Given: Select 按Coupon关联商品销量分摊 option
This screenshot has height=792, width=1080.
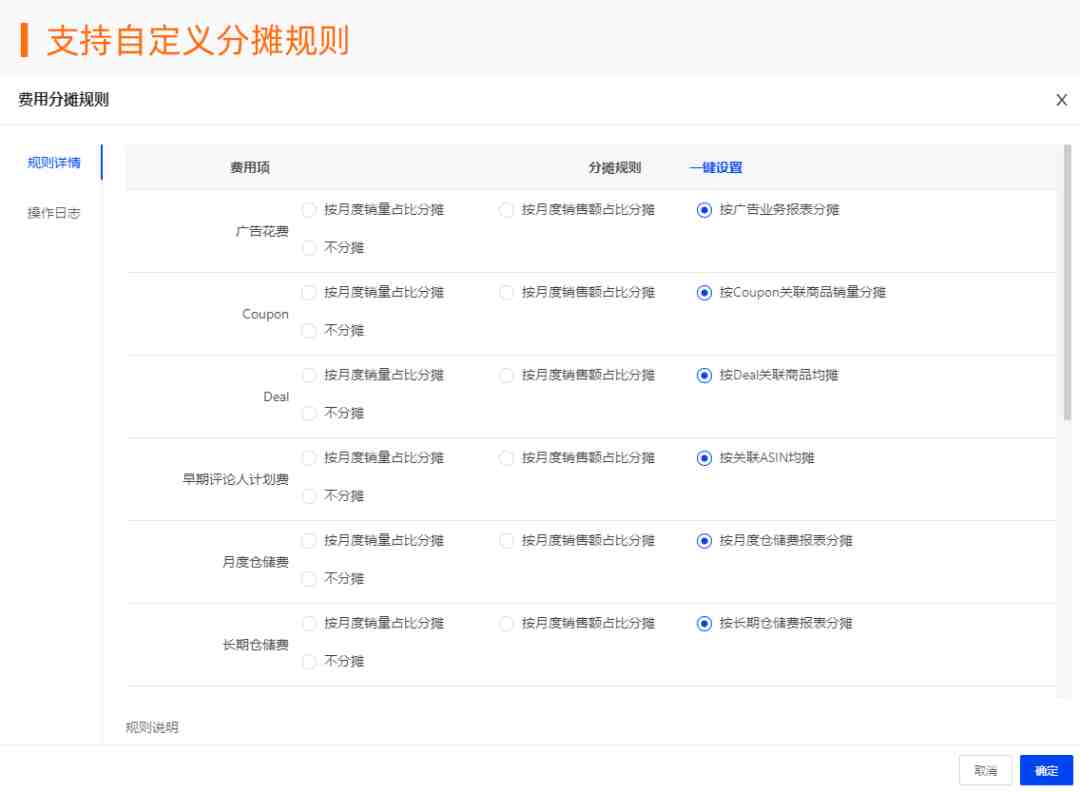Looking at the screenshot, I should coord(704,292).
